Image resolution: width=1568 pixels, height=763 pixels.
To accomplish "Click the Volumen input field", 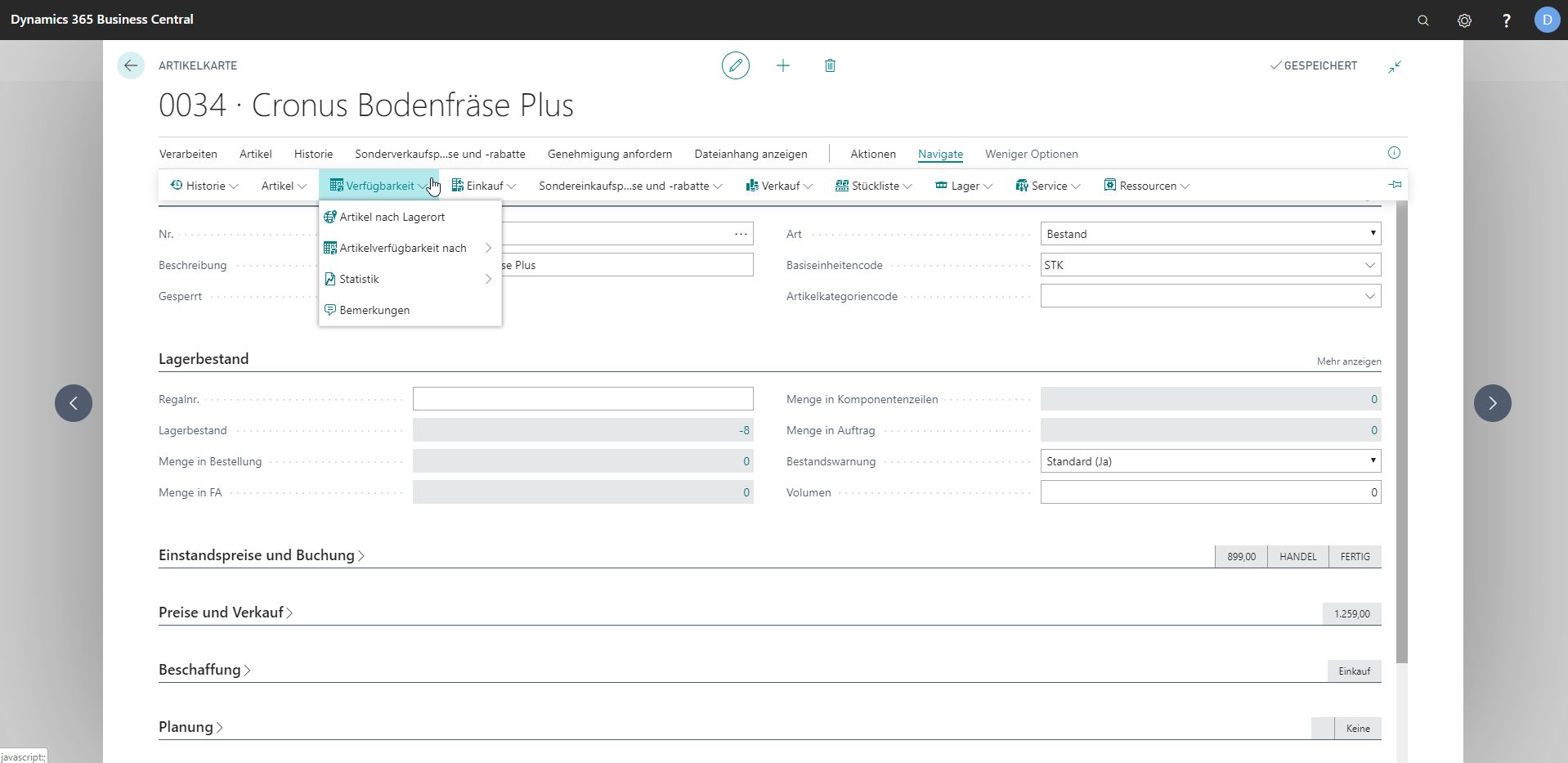I will pos(1211,492).
